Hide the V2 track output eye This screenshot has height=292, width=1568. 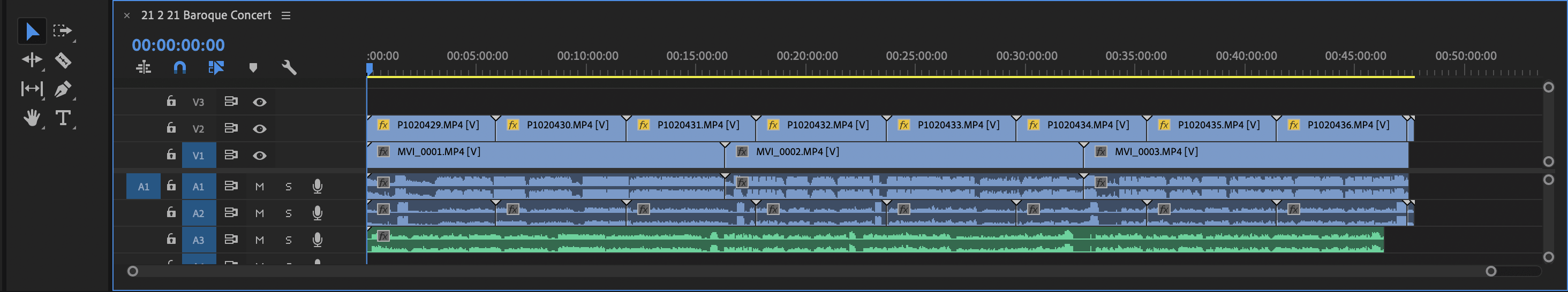(259, 129)
